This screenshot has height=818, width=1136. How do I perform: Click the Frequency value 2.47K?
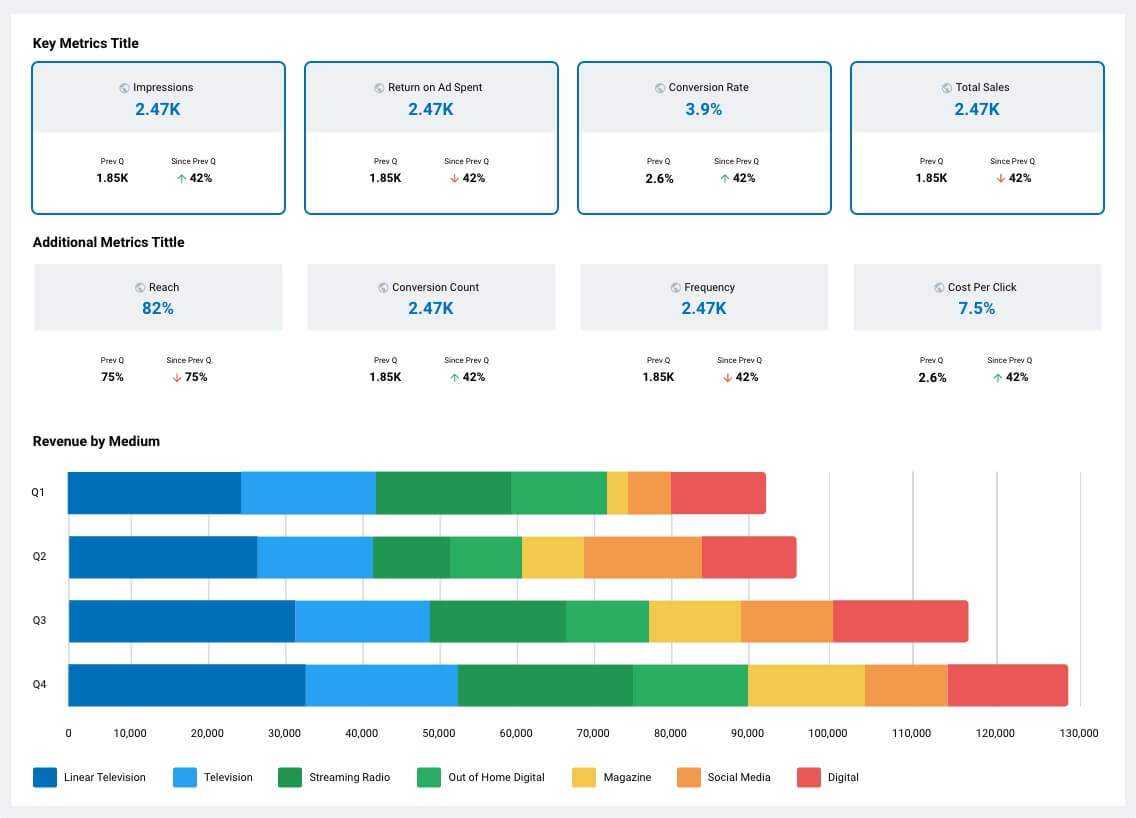[703, 309]
